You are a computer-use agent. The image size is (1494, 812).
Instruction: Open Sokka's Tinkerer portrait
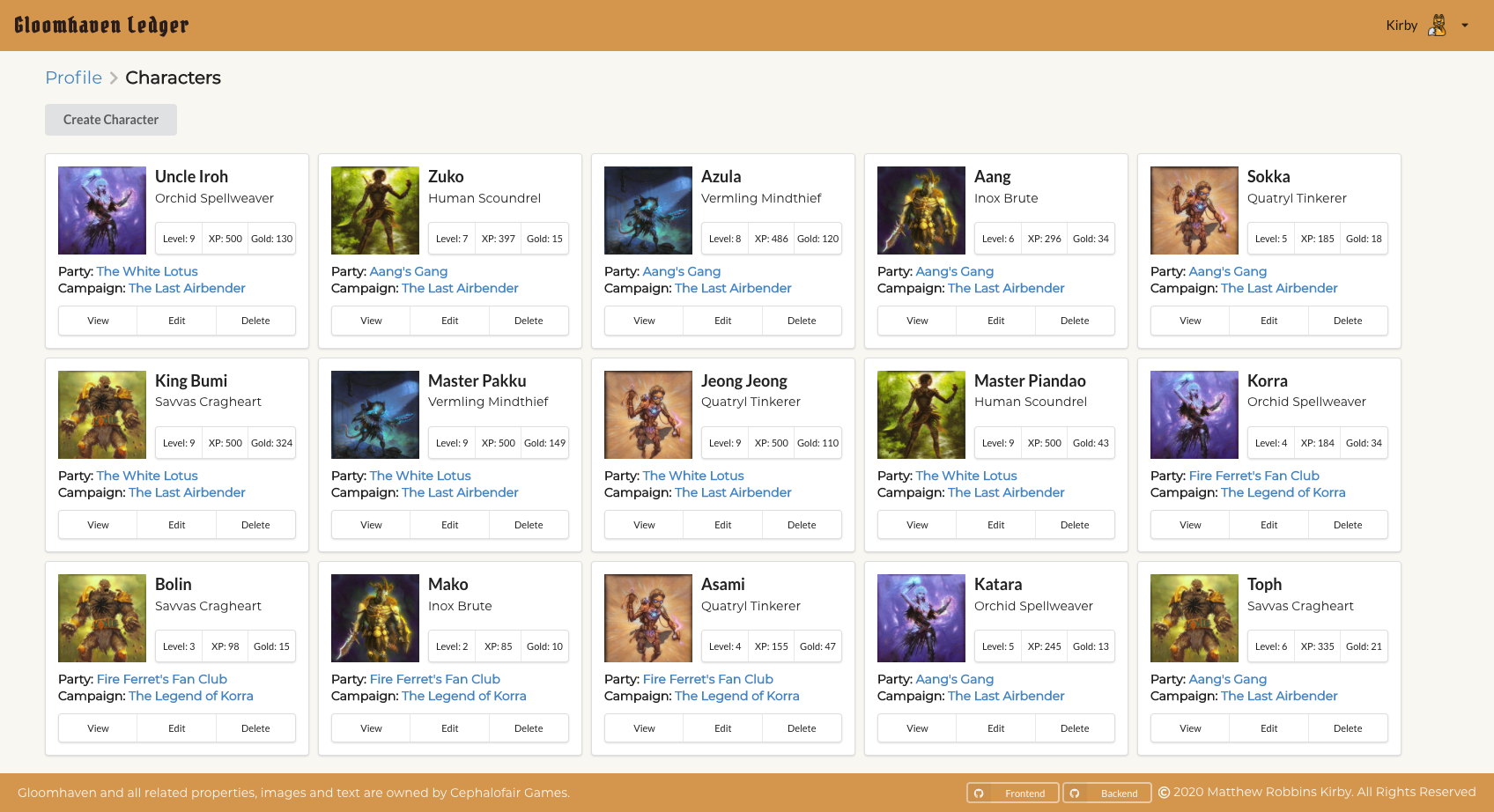[x=1194, y=210]
